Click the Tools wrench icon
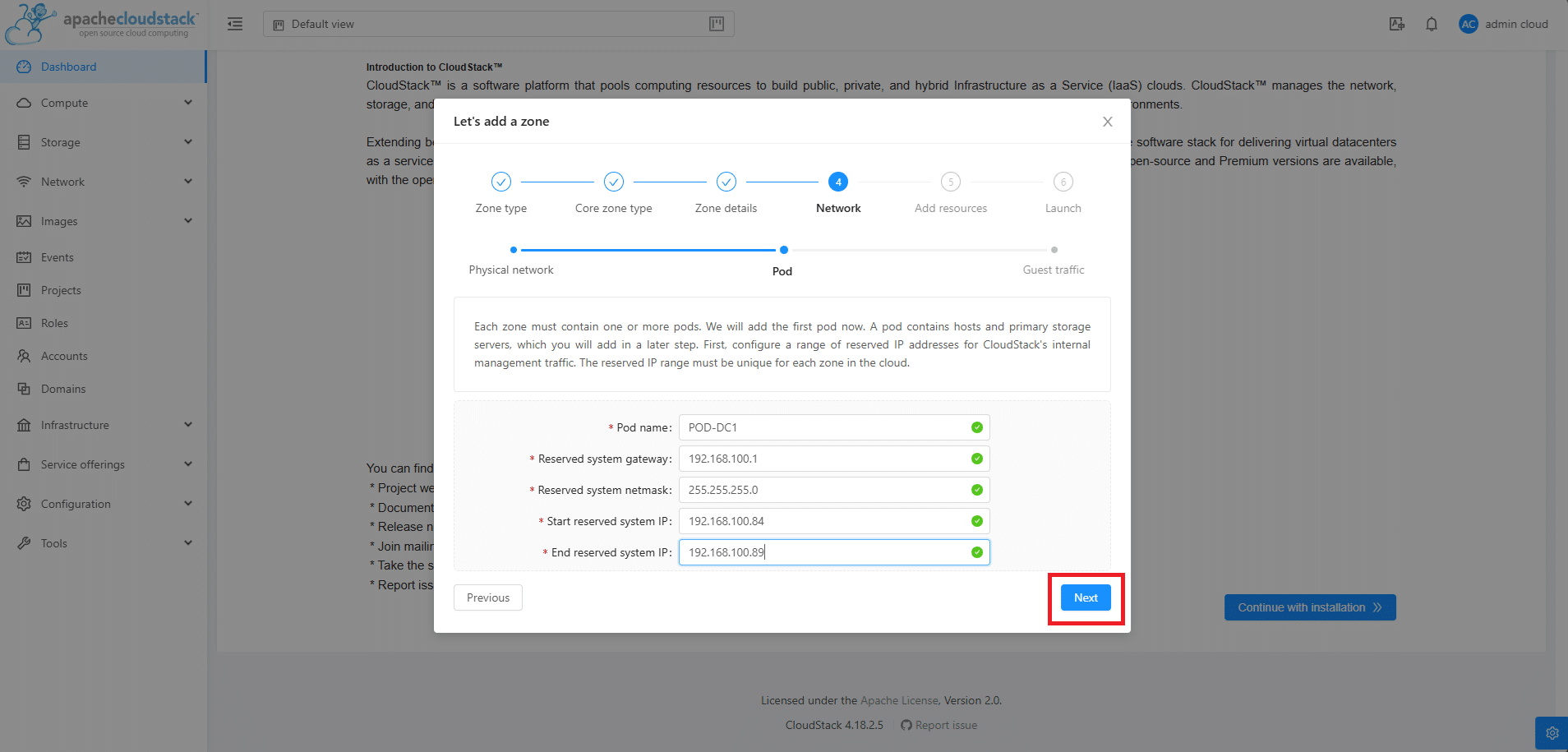 click(24, 543)
